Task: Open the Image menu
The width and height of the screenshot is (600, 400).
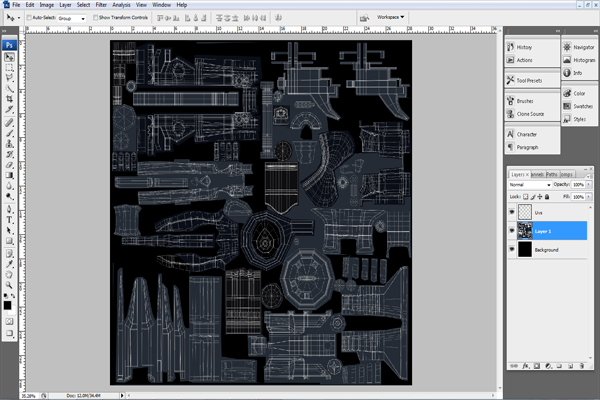Action: (x=47, y=5)
